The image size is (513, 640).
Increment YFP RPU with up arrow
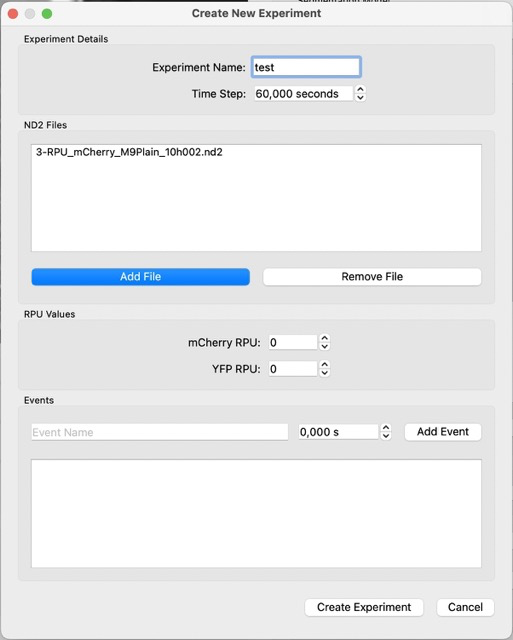(x=324, y=364)
